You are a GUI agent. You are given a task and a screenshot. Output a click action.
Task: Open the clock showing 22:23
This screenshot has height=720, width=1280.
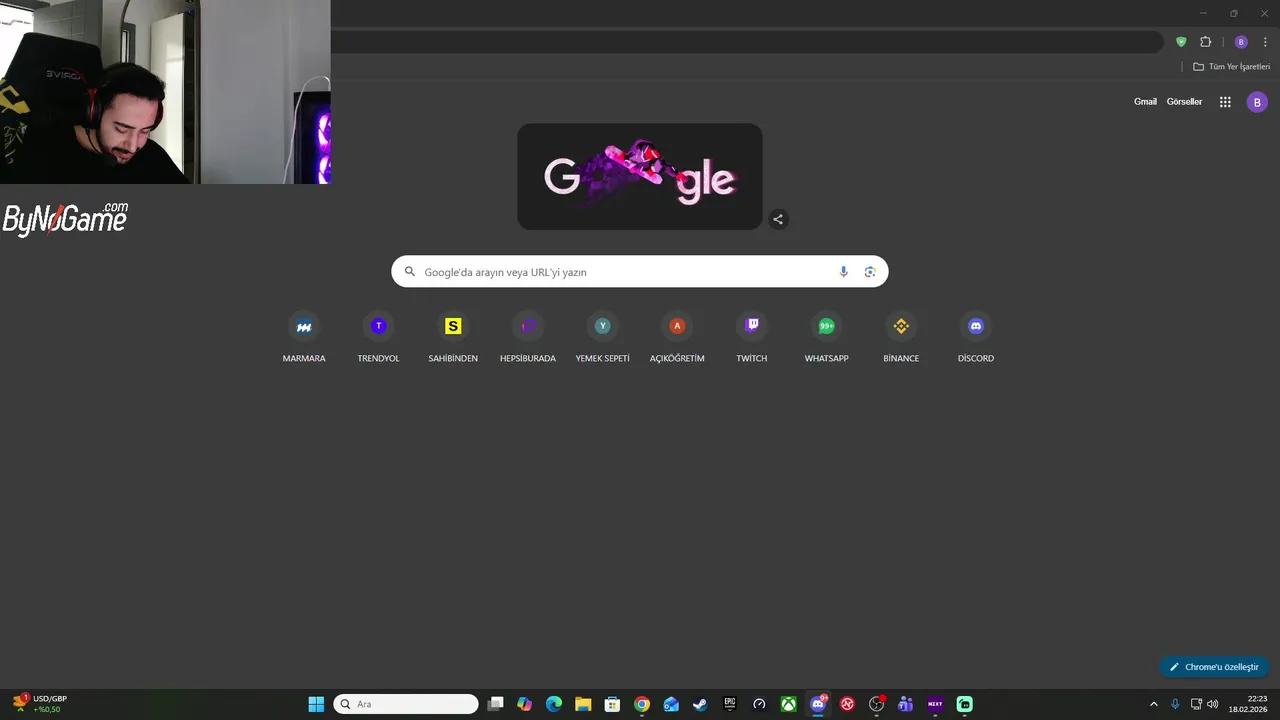(1250, 704)
